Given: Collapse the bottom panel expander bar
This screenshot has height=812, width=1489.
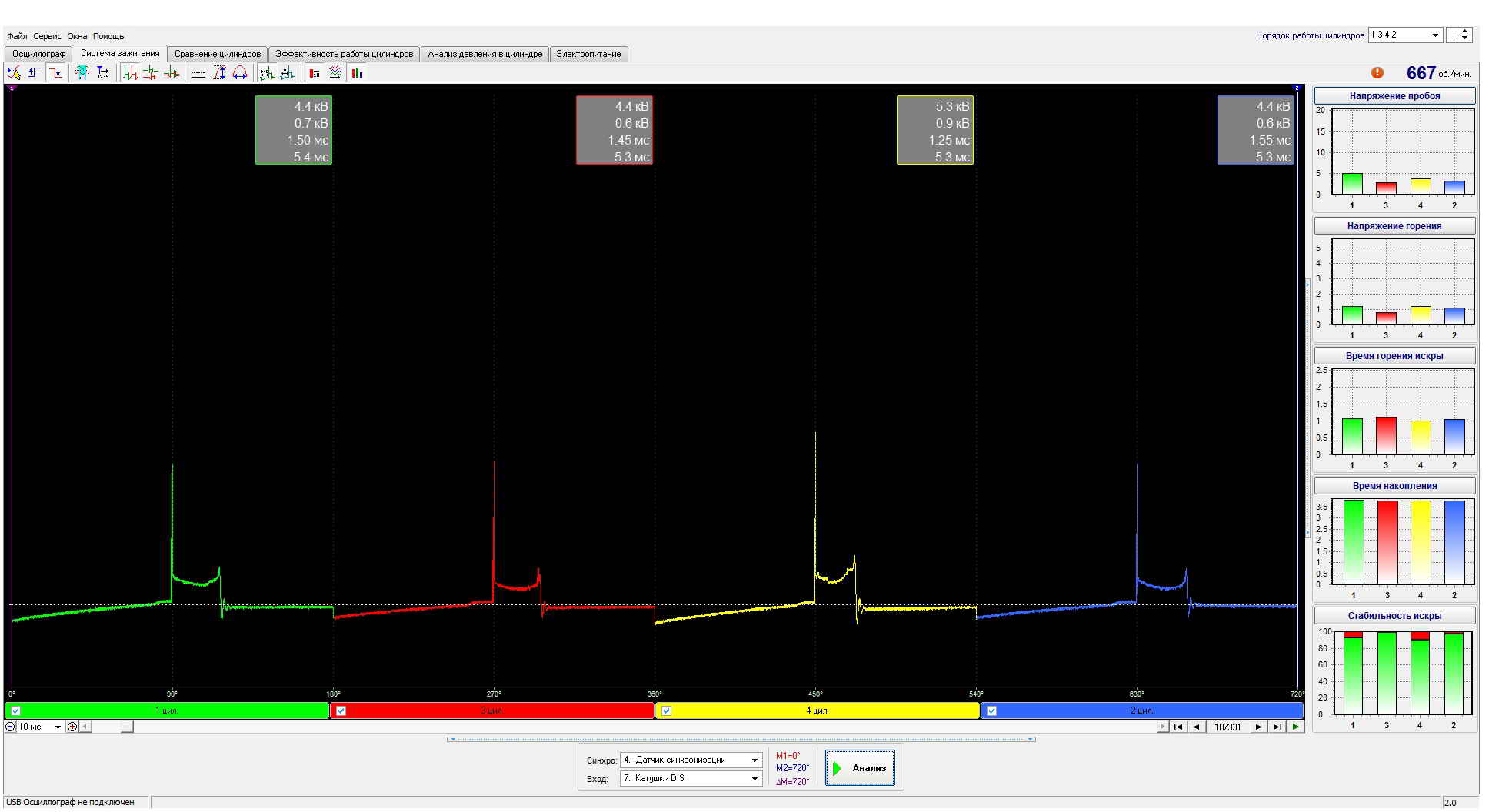Looking at the screenshot, I should [x=741, y=739].
